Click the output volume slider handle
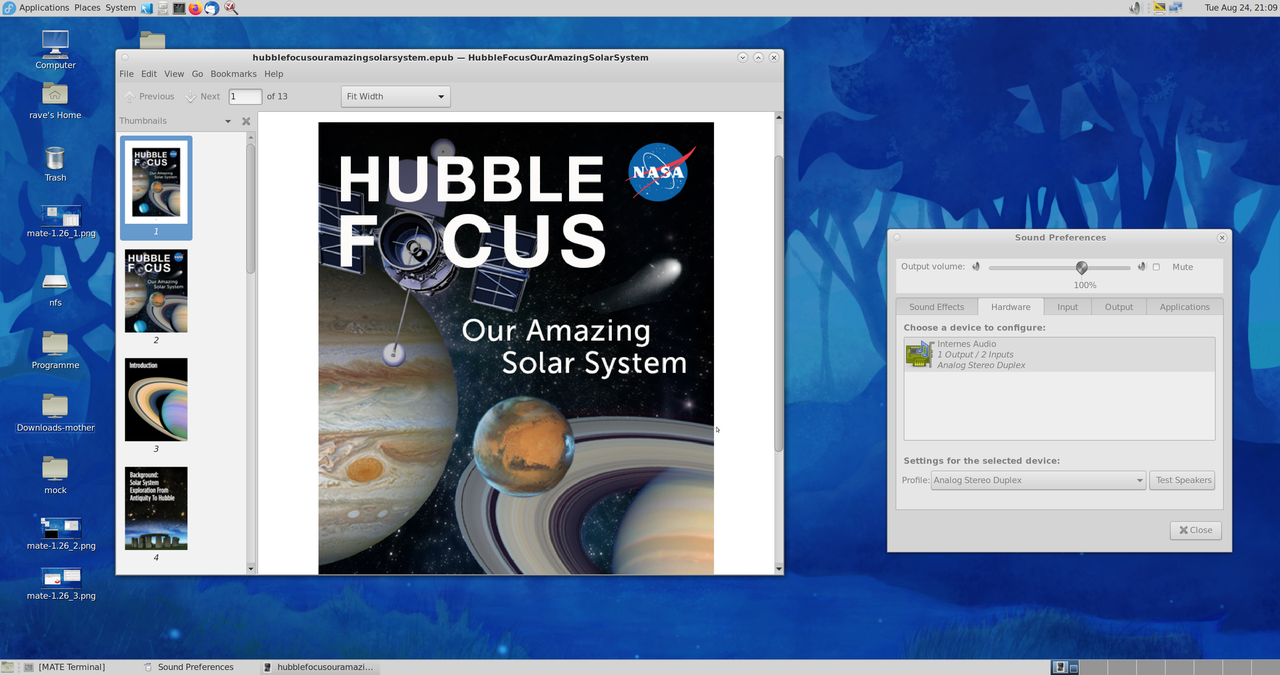 (x=1081, y=267)
